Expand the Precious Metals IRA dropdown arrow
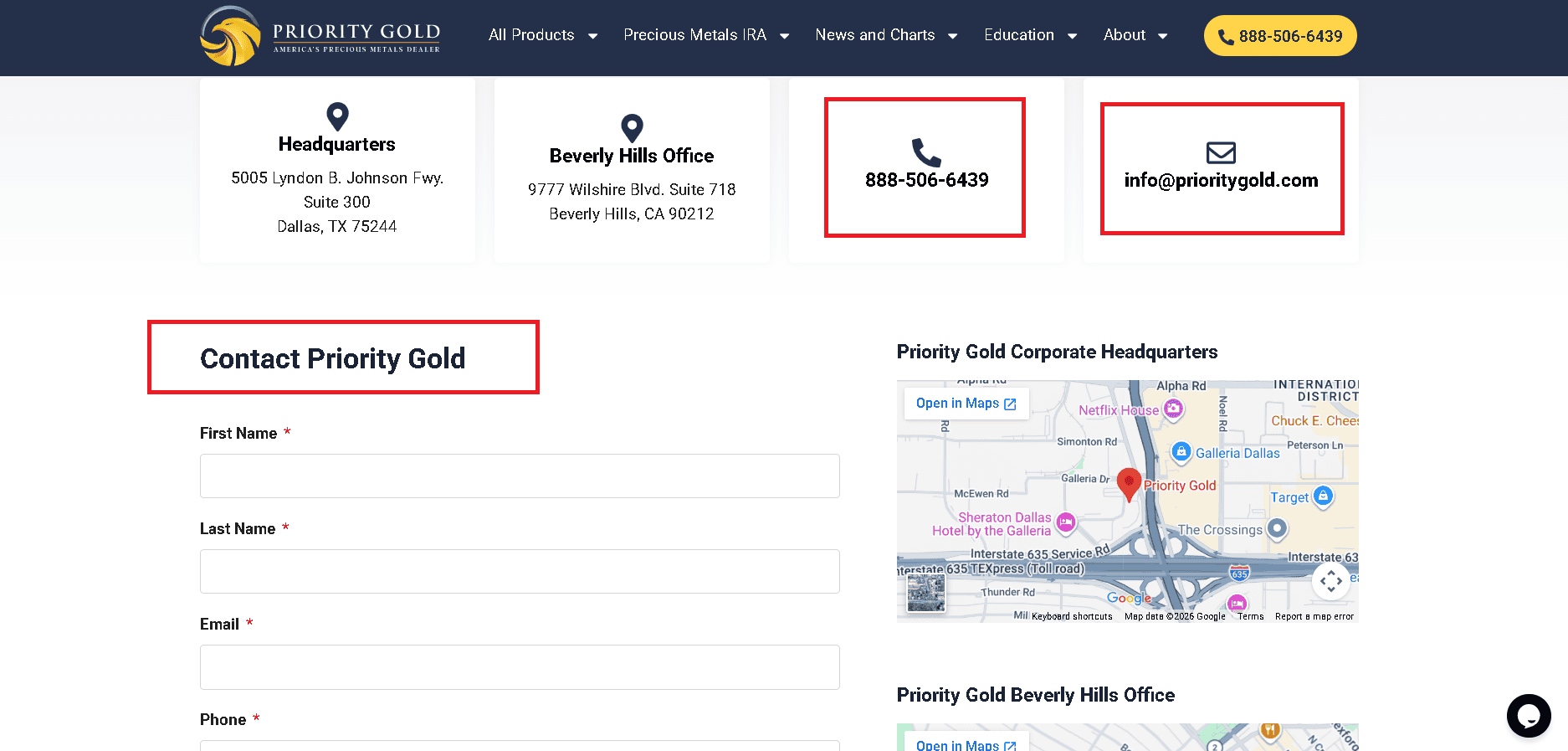Screen dimensions: 1568x751 [x=784, y=36]
